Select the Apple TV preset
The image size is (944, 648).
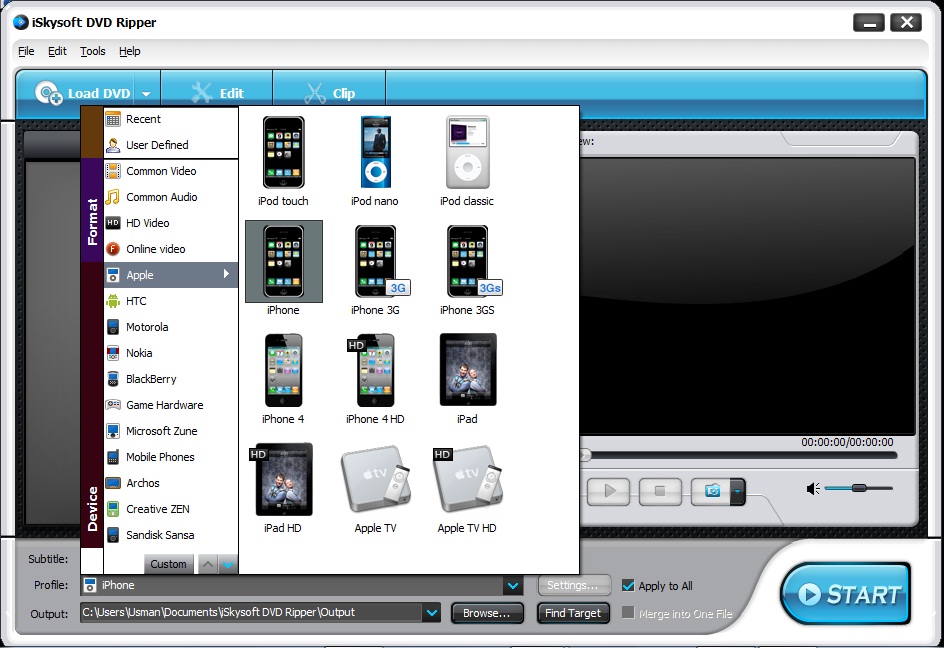[x=376, y=488]
